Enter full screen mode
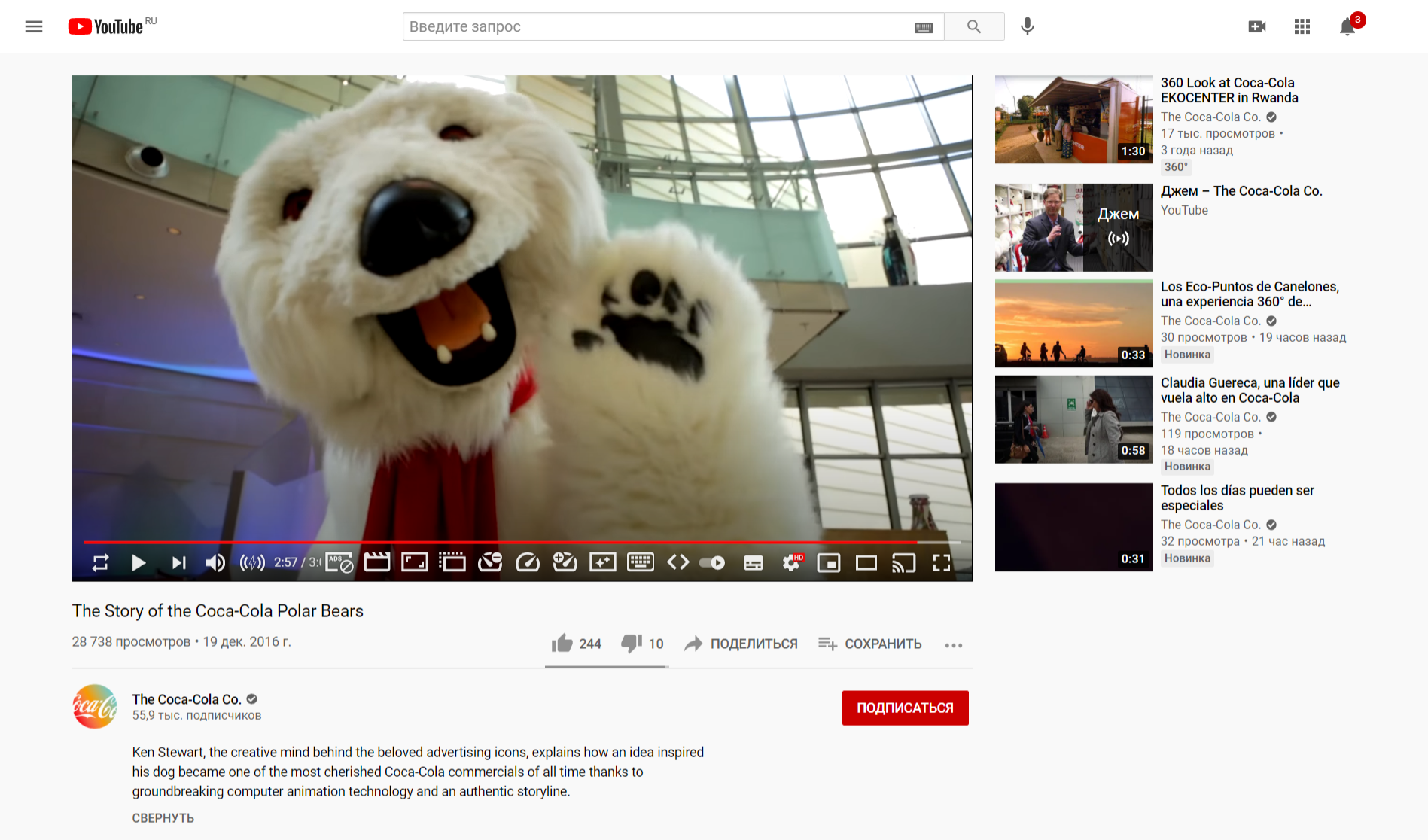This screenshot has height=840, width=1428. [x=942, y=562]
